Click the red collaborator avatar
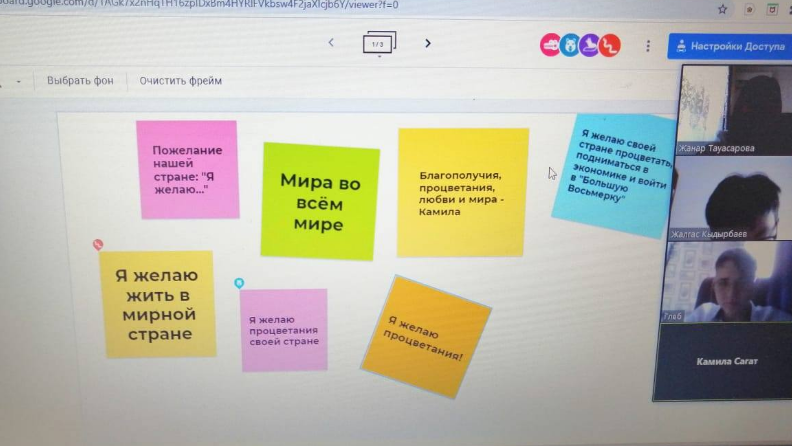Viewport: 792px width, 446px height. [x=610, y=45]
